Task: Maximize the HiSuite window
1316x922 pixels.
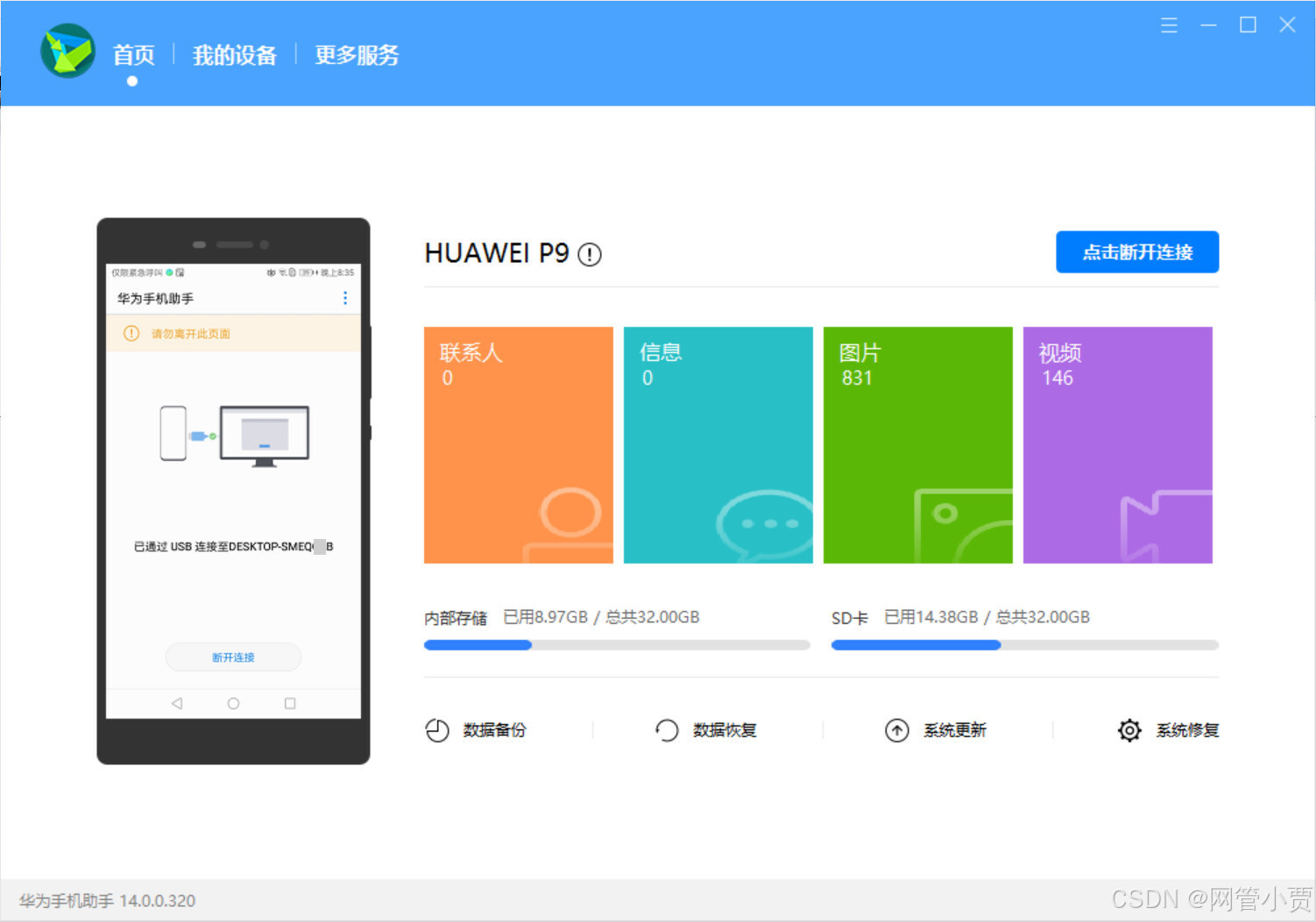Action: (x=1248, y=25)
